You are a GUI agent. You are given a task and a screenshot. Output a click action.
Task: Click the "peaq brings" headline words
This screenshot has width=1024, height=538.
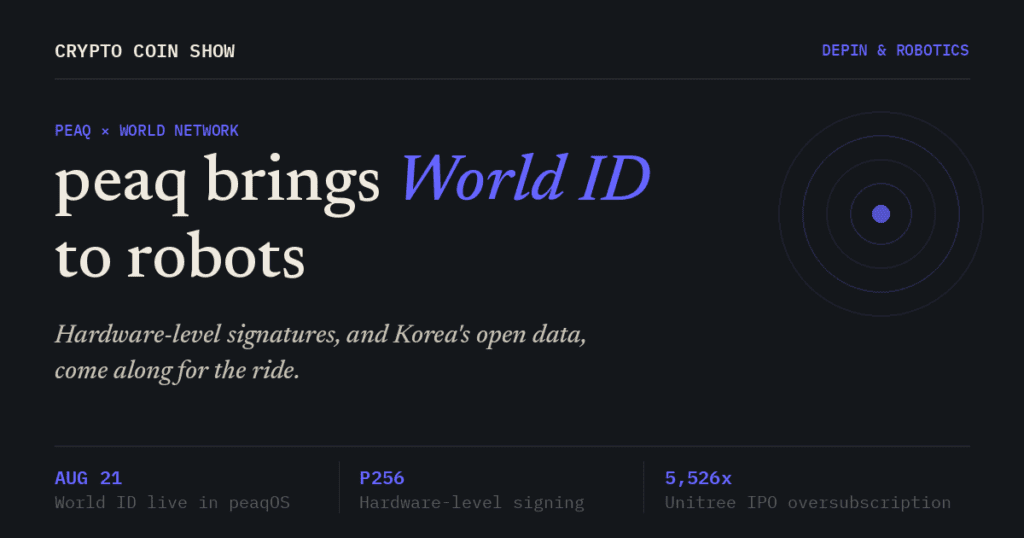coord(217,183)
